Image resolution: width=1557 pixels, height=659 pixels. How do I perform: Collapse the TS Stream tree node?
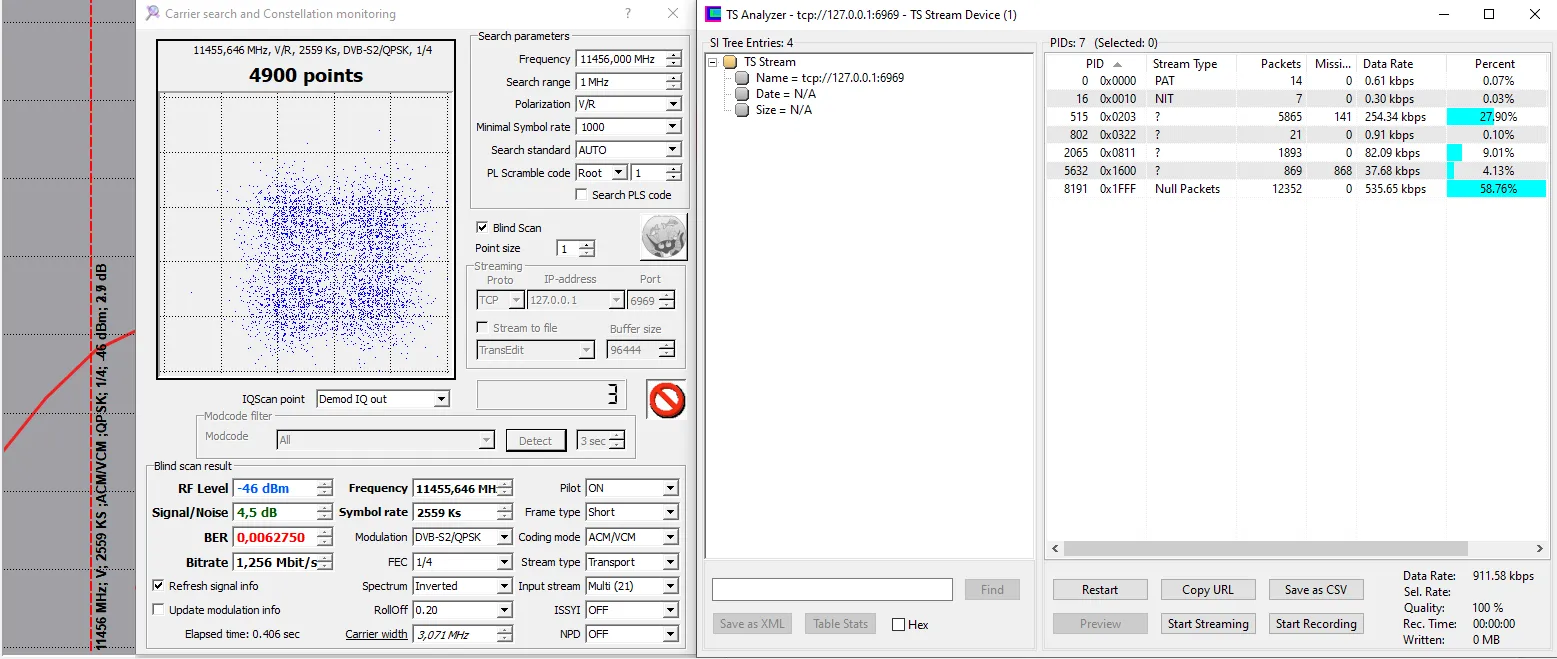coord(713,62)
